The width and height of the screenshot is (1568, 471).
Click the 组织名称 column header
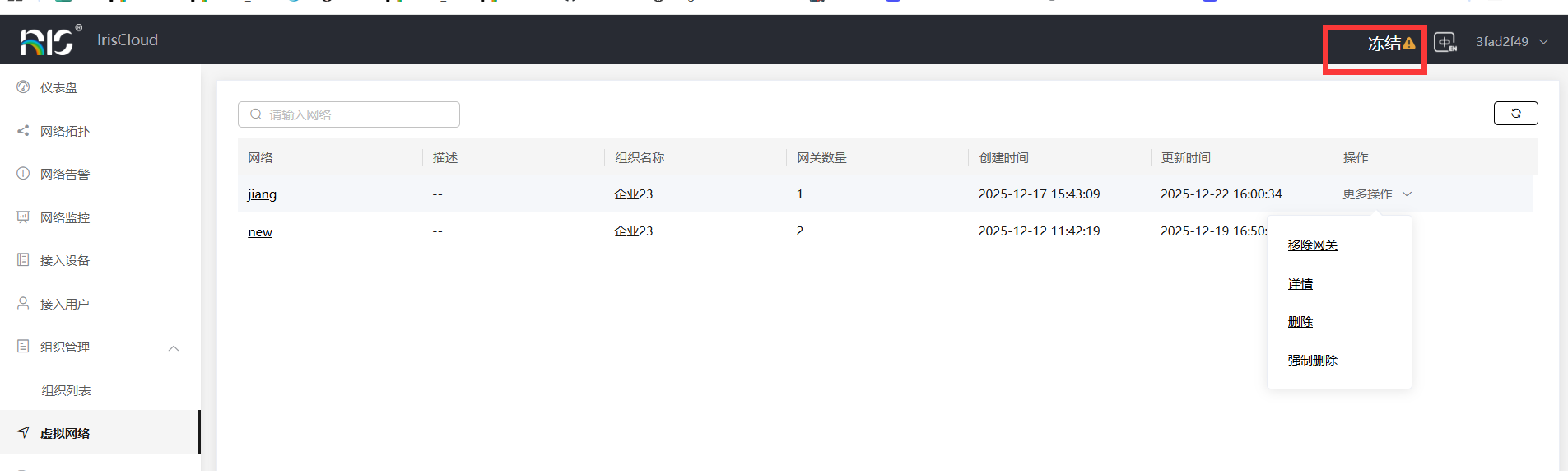pos(640,157)
